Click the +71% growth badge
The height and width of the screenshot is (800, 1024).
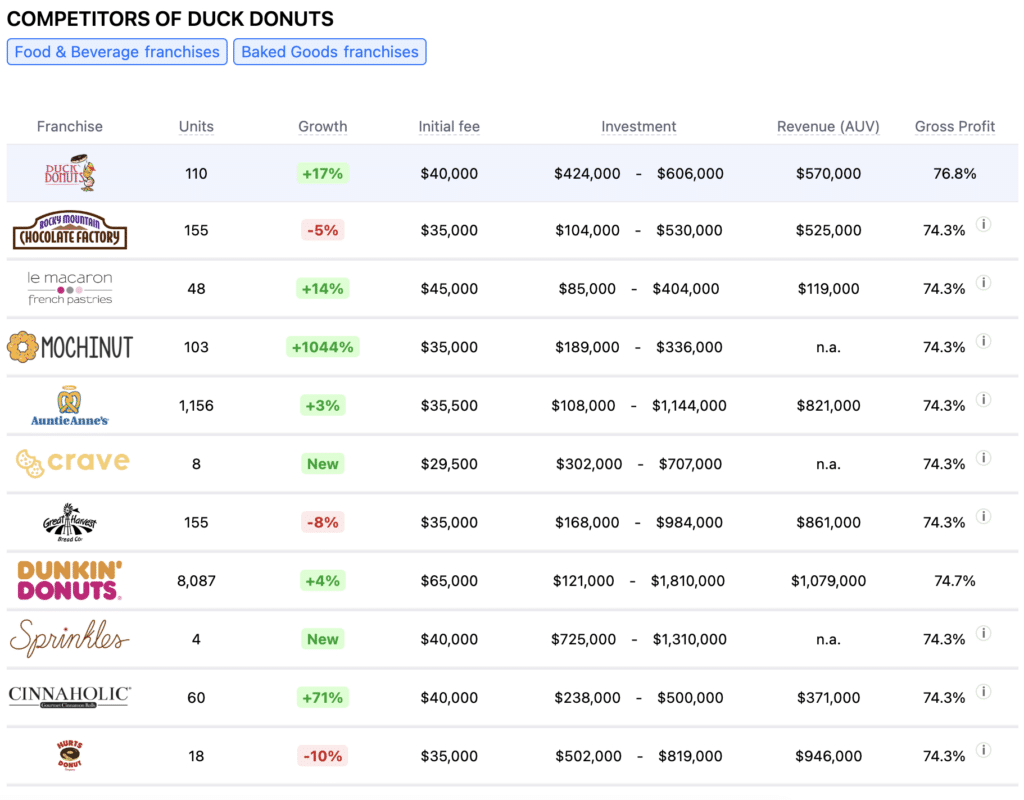pyautogui.click(x=323, y=697)
